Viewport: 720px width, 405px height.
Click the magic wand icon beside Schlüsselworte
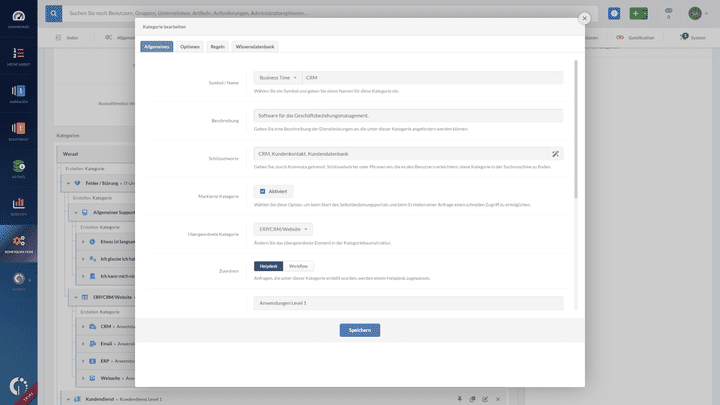click(x=556, y=153)
